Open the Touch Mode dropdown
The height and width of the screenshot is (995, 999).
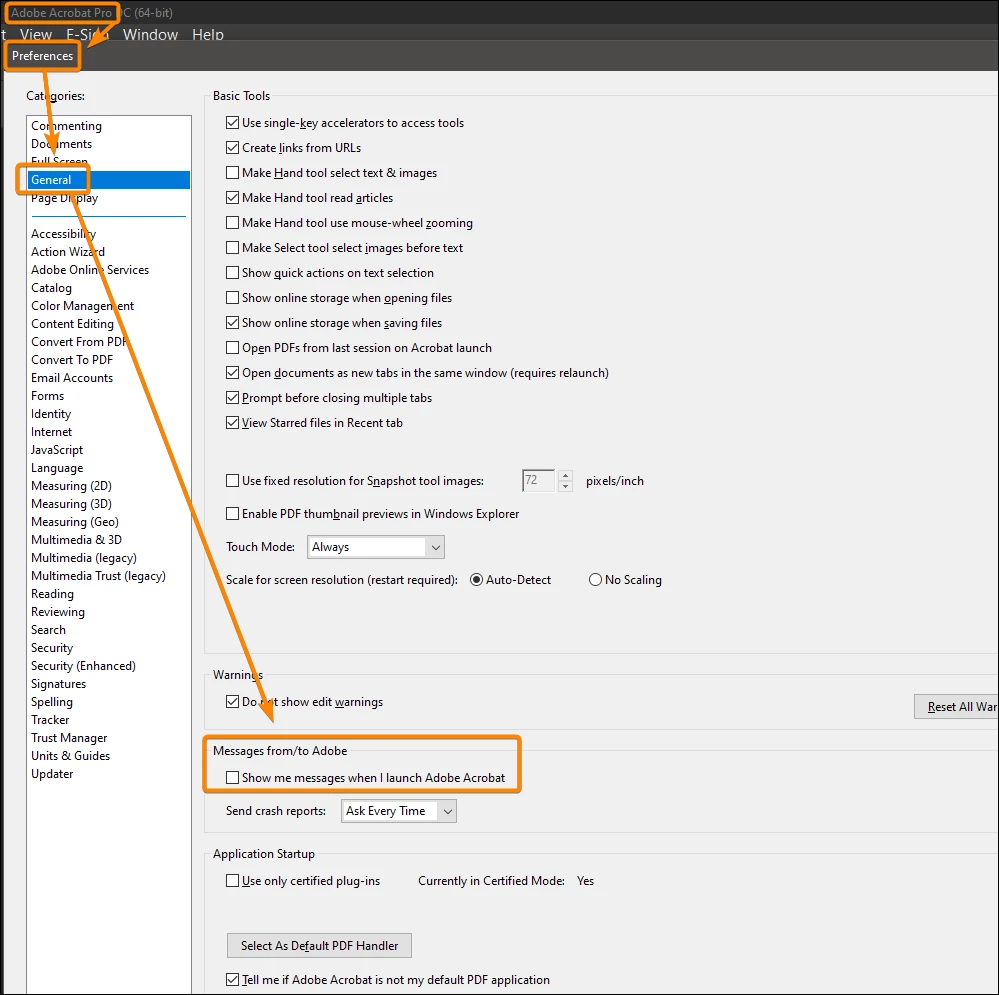tap(375, 547)
